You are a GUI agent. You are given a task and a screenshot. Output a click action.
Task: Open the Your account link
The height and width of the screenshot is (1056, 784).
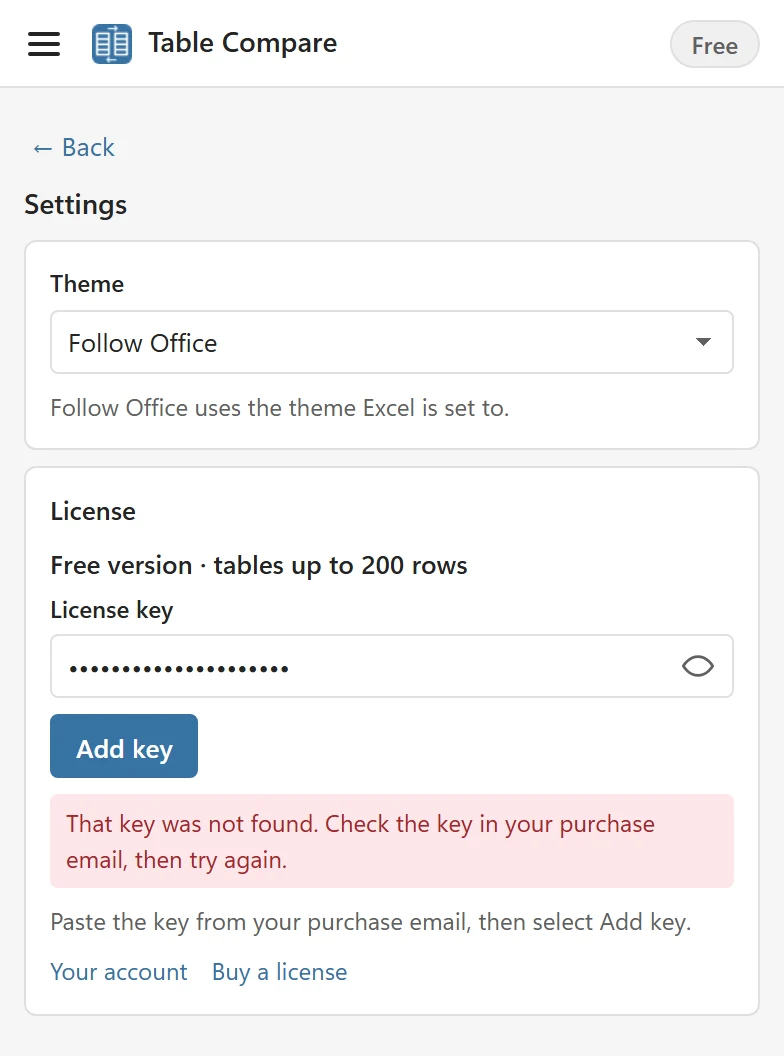tap(119, 972)
